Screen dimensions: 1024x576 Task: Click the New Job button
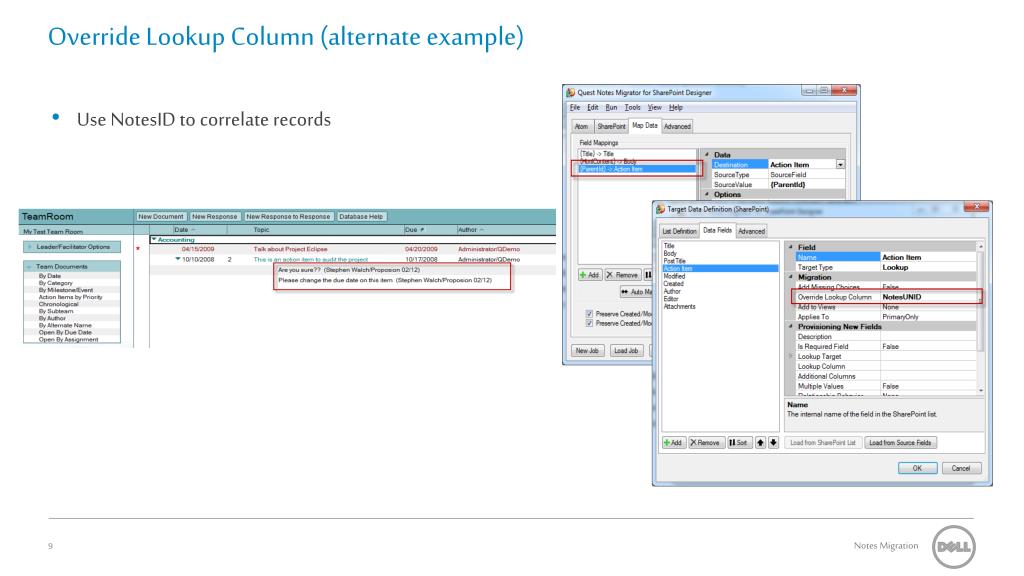(587, 351)
